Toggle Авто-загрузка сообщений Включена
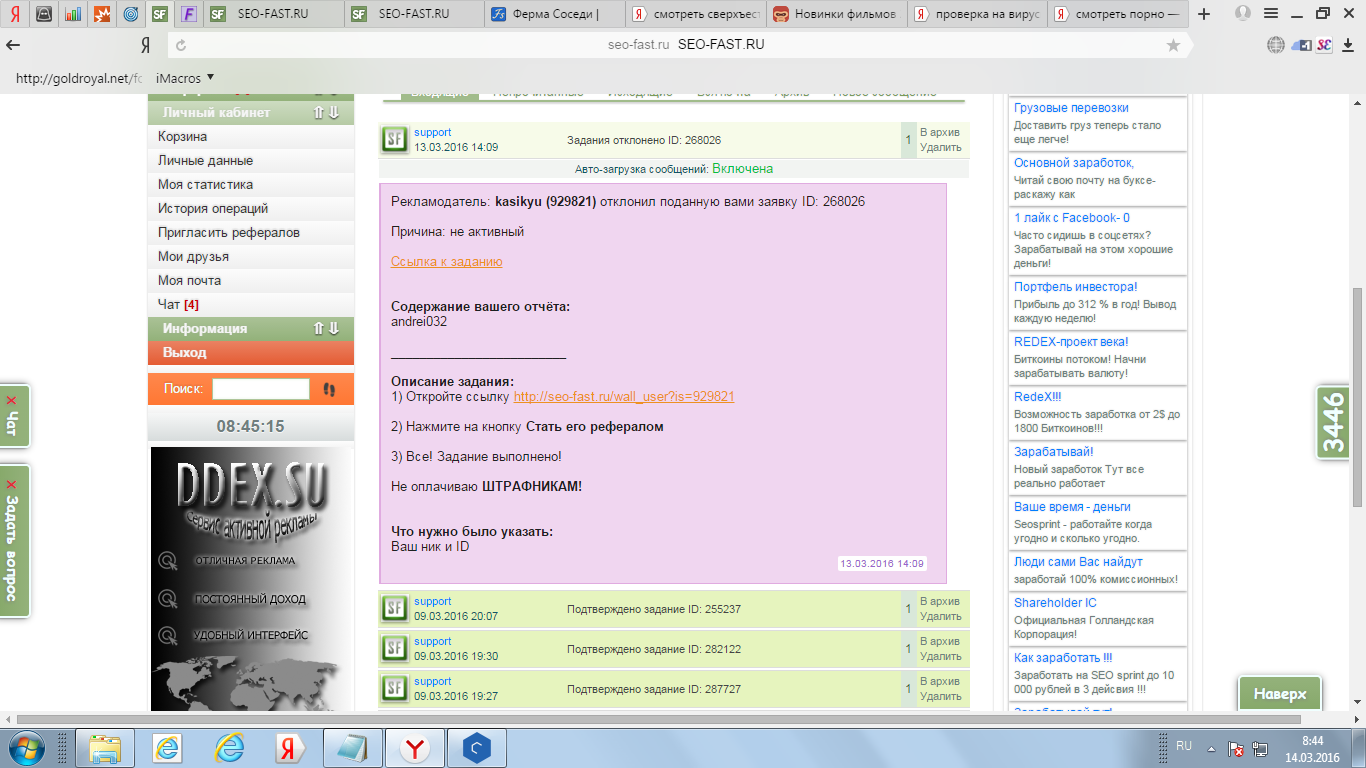Image resolution: width=1366 pixels, height=768 pixels. point(743,169)
